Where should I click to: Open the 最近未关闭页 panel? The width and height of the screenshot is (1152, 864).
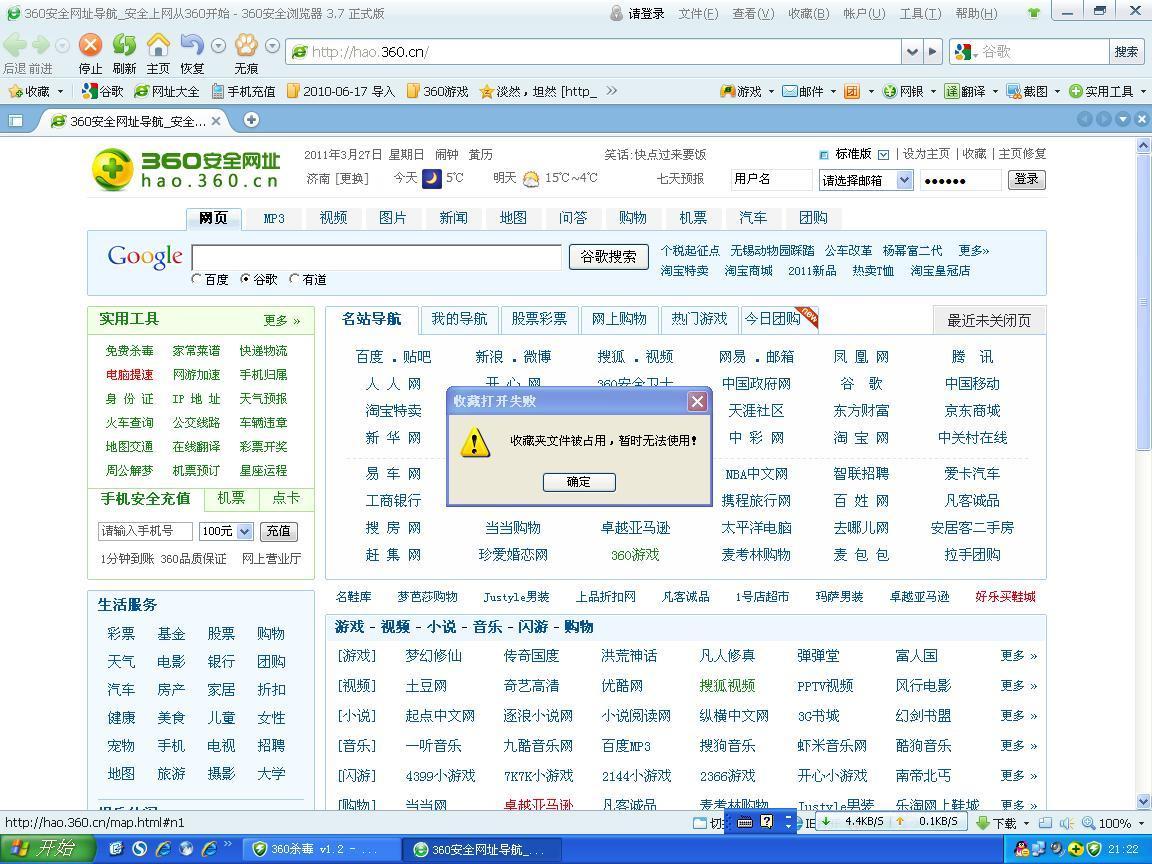[x=989, y=320]
